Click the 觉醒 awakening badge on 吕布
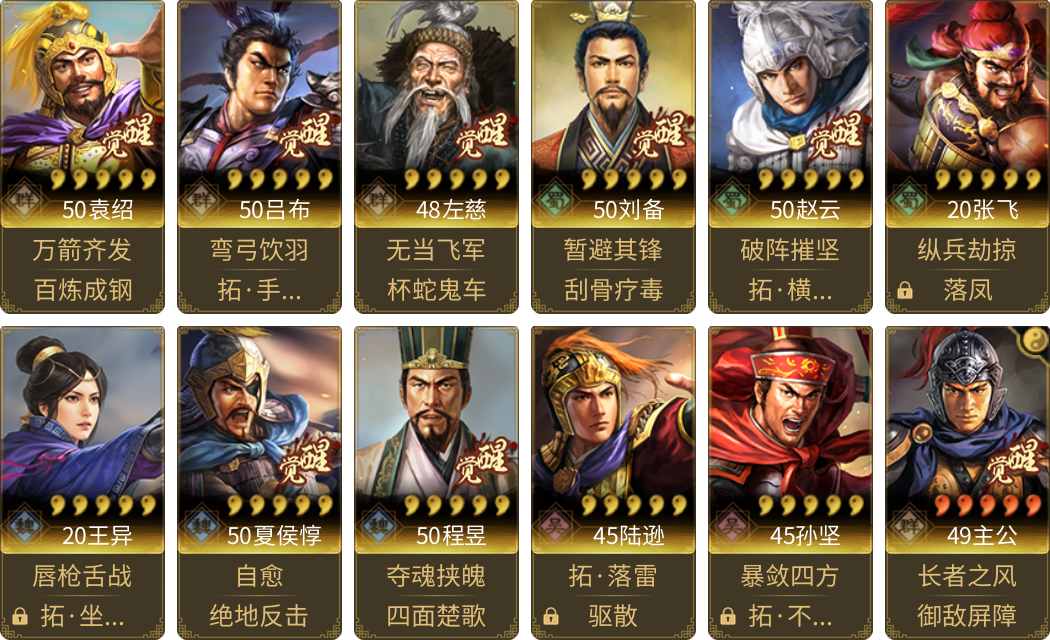 [x=305, y=135]
